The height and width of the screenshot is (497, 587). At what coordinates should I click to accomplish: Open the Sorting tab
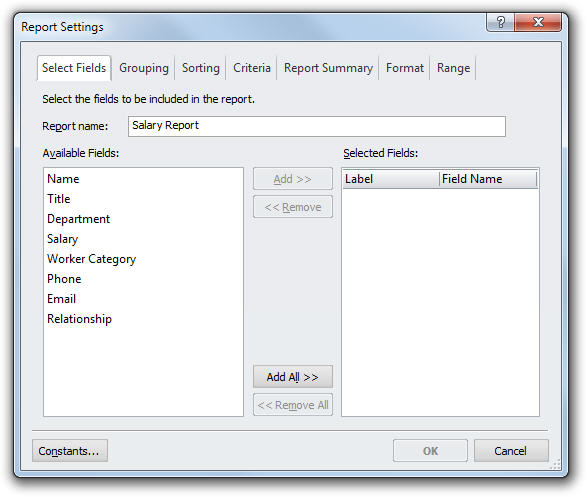point(201,68)
